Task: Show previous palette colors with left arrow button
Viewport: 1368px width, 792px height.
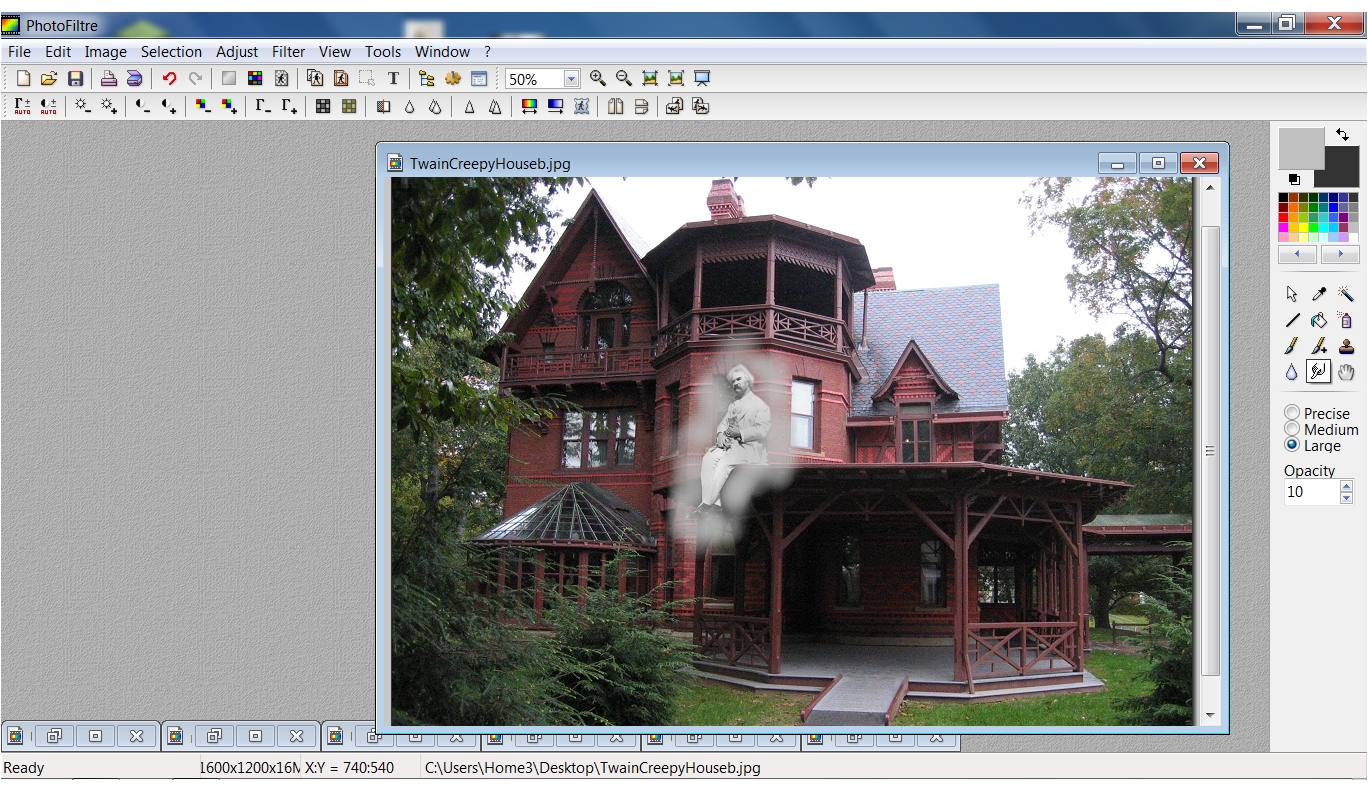Action: 1298,255
